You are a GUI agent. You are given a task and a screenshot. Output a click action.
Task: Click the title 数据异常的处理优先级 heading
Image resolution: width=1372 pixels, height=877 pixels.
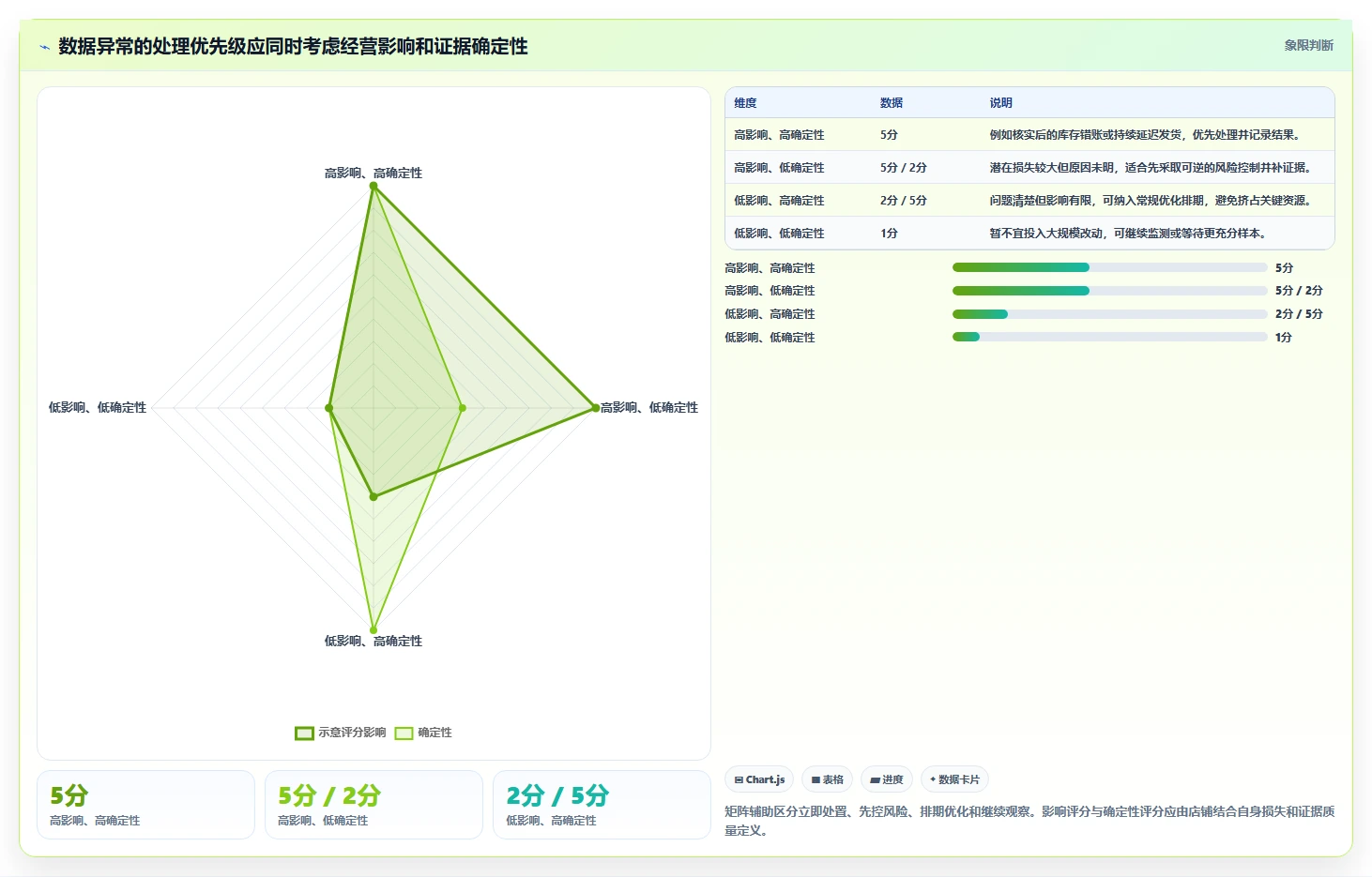click(x=293, y=47)
